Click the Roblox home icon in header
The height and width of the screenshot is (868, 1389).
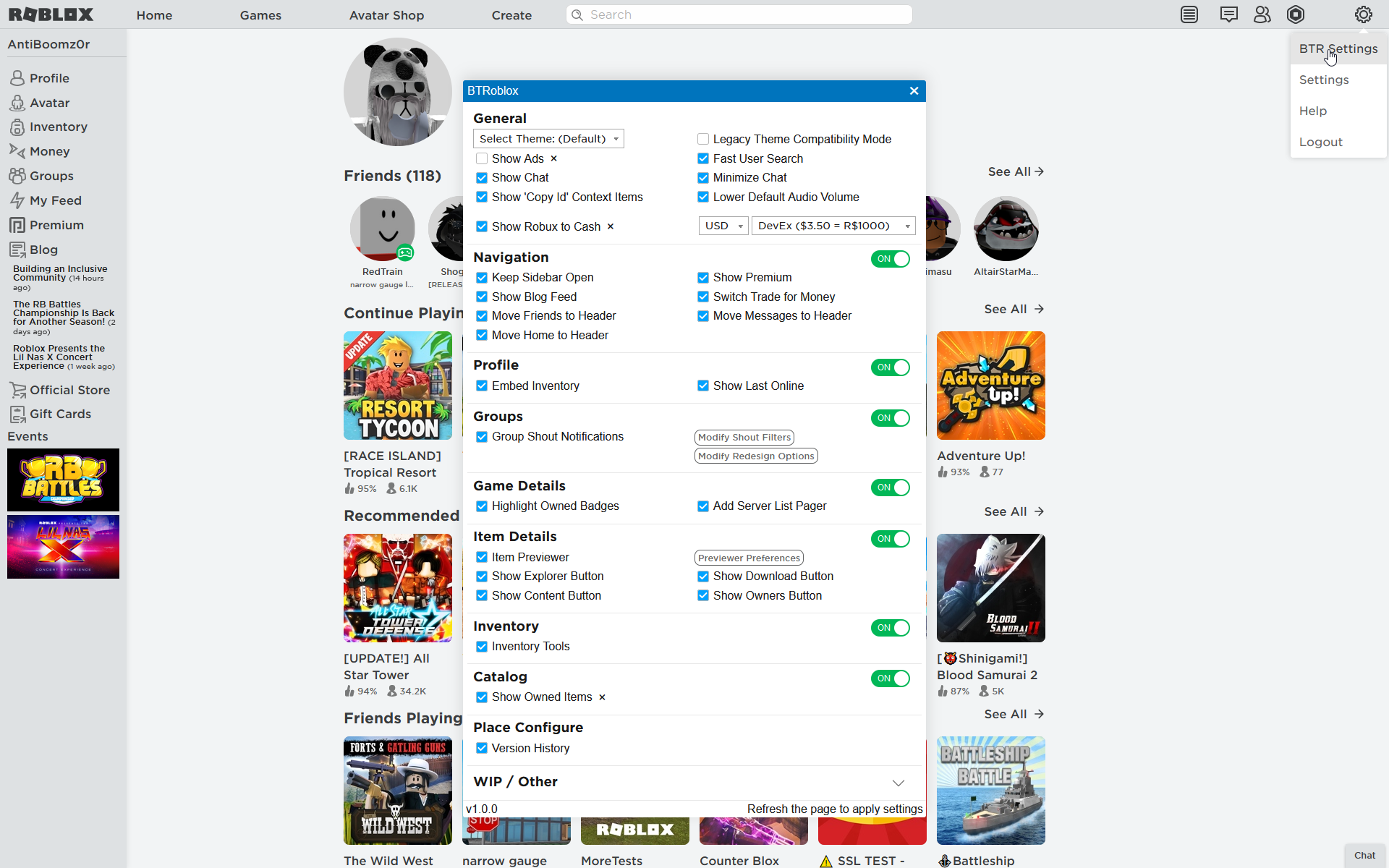click(x=51, y=15)
